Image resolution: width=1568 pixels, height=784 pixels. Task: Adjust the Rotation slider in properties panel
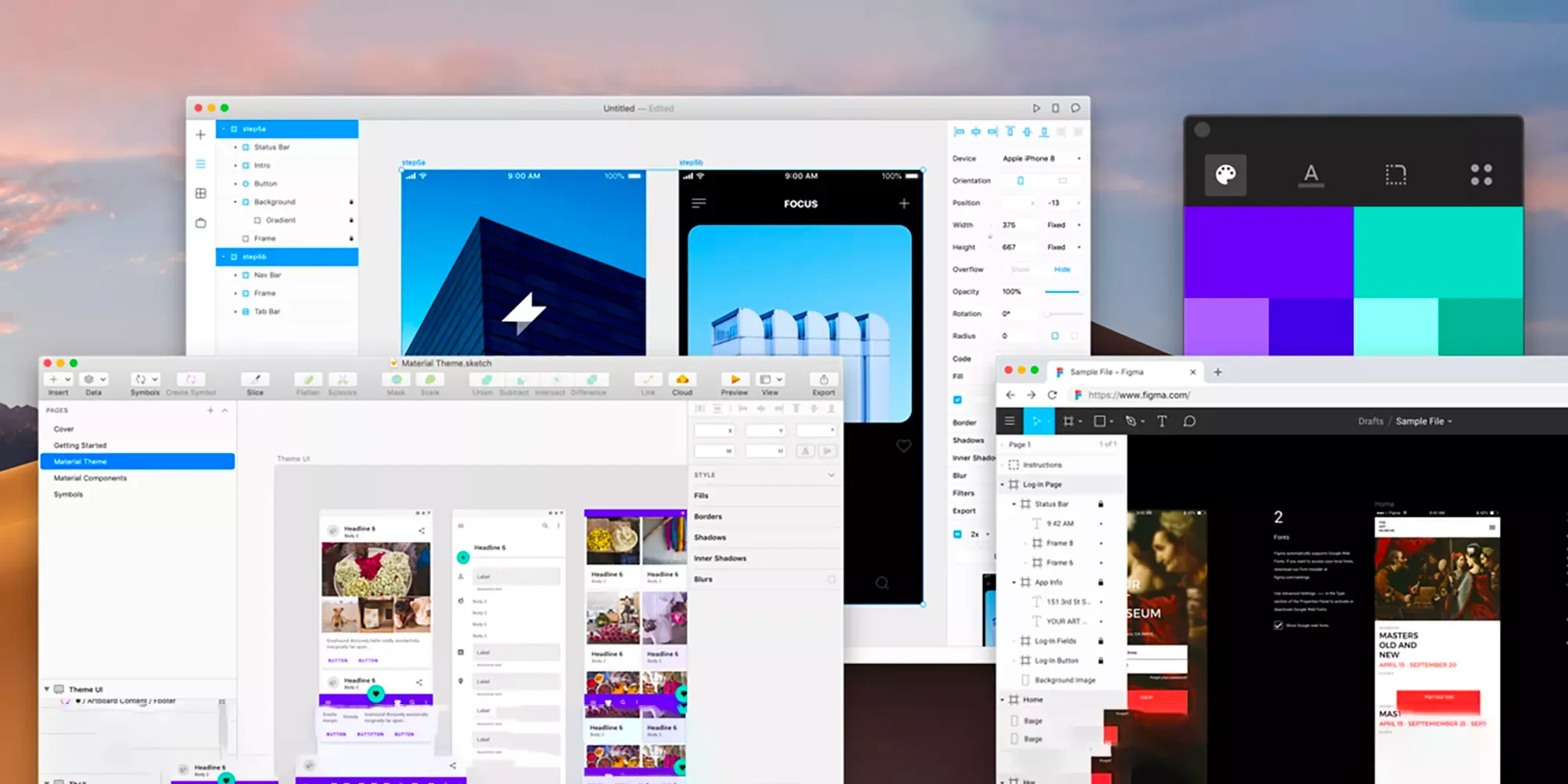[1064, 314]
